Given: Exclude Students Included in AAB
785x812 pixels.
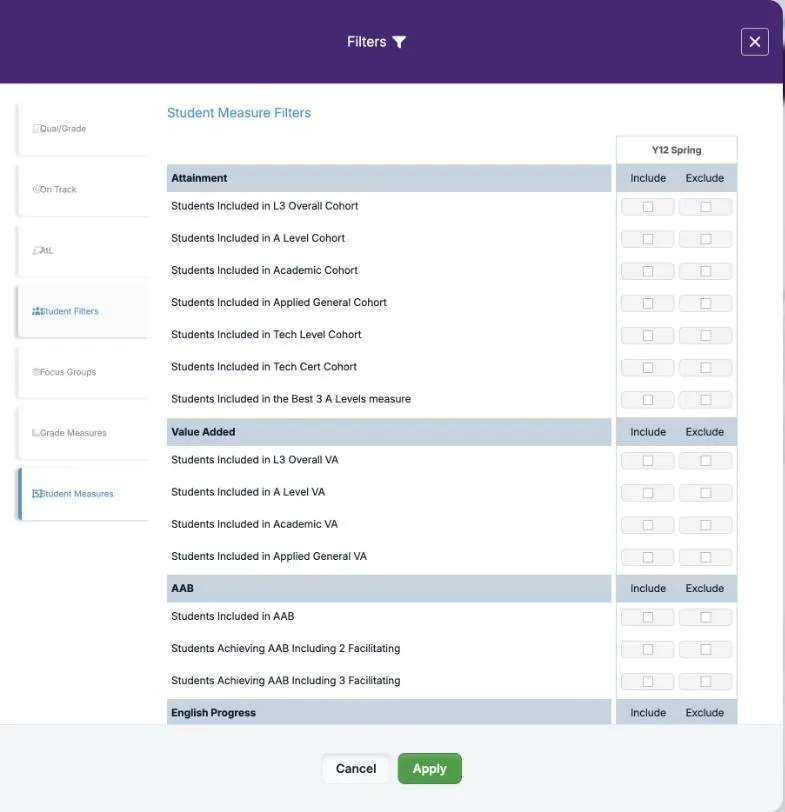Looking at the screenshot, I should 705,617.
